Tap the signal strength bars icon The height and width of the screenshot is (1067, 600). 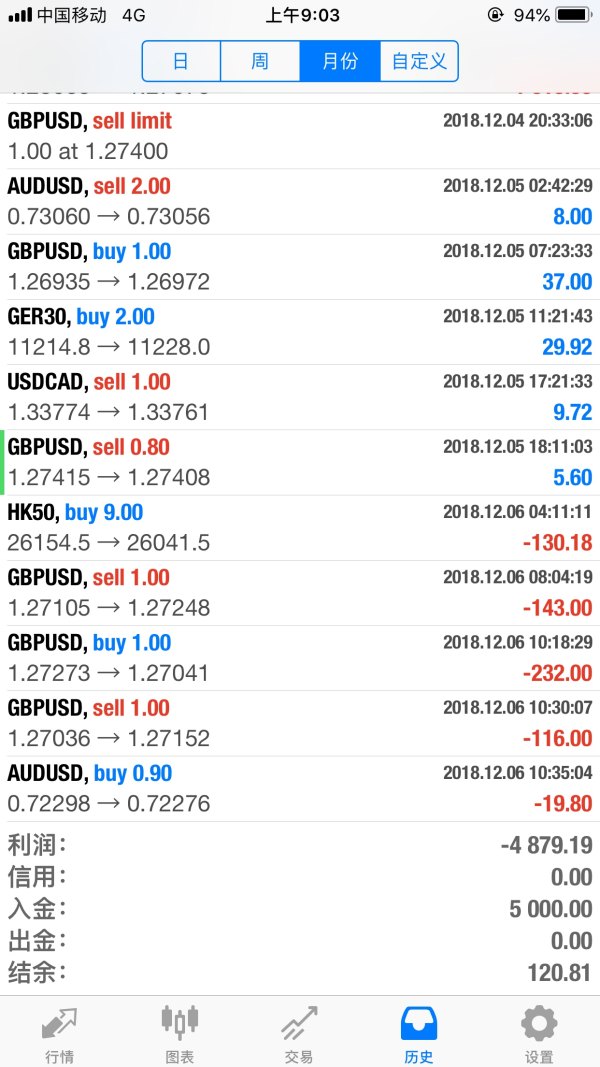19,15
